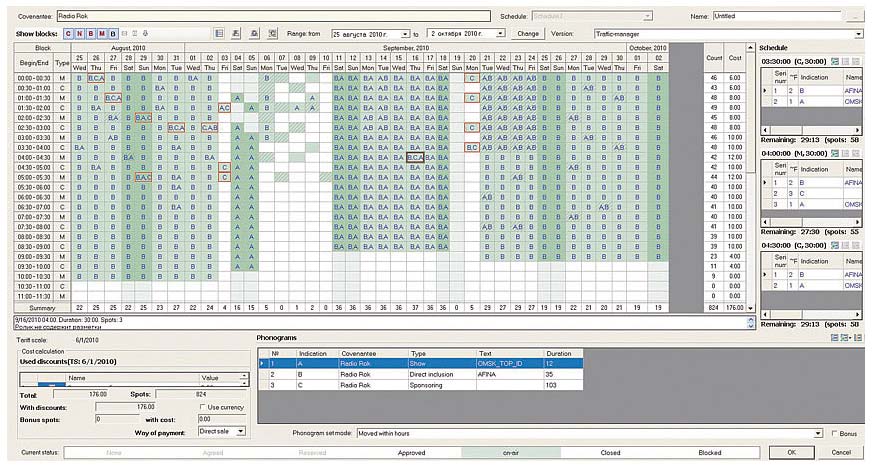Open the Version dropdown Traffic-manager

[x=858, y=35]
